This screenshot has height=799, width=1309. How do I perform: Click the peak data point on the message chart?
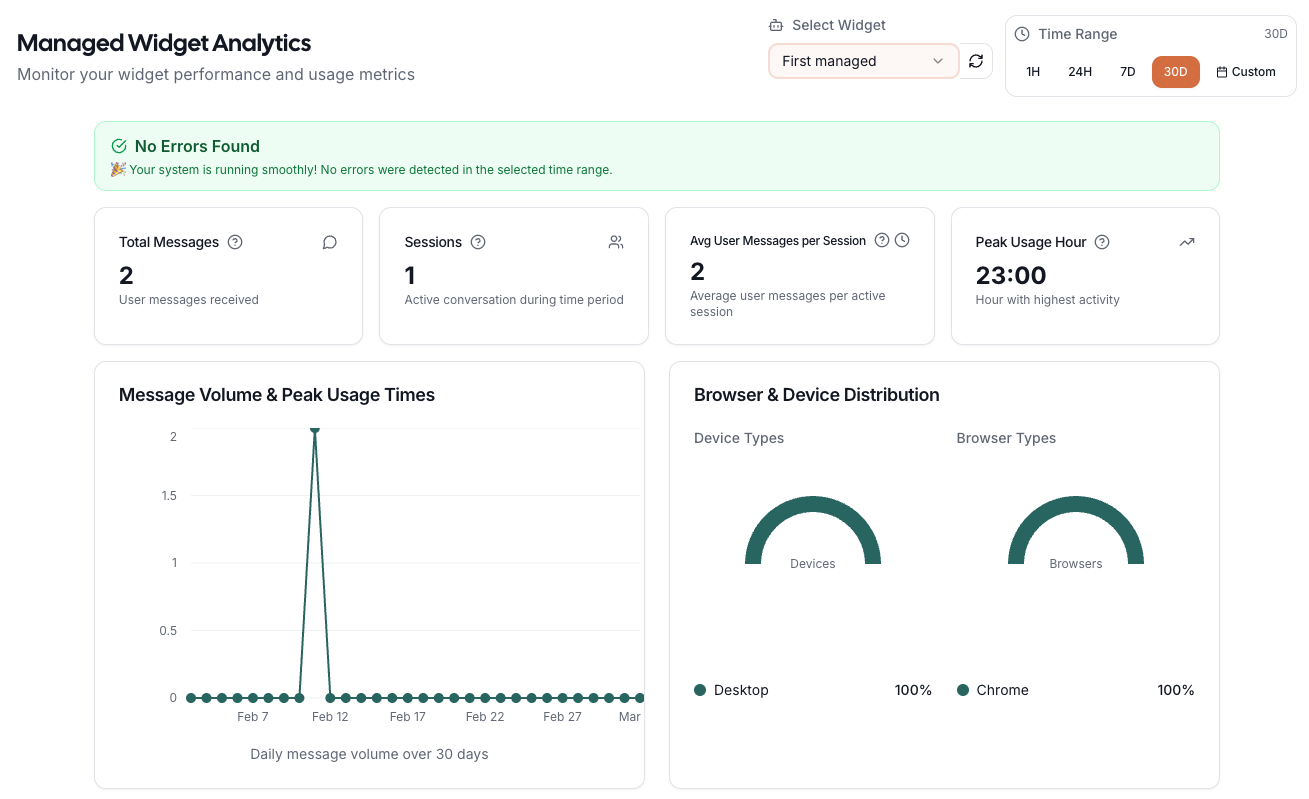click(315, 430)
